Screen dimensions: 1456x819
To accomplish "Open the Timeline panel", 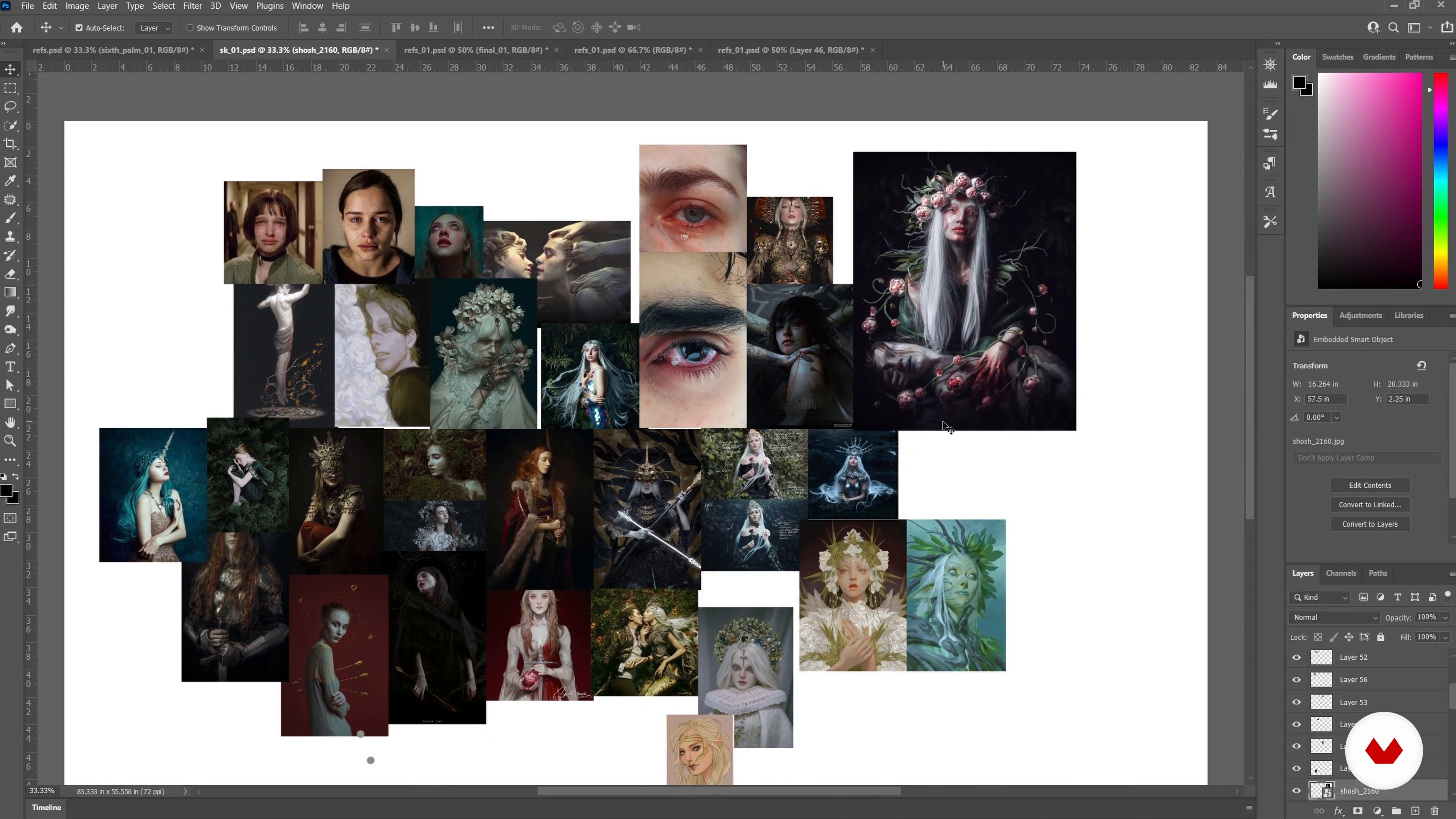I will (x=46, y=808).
